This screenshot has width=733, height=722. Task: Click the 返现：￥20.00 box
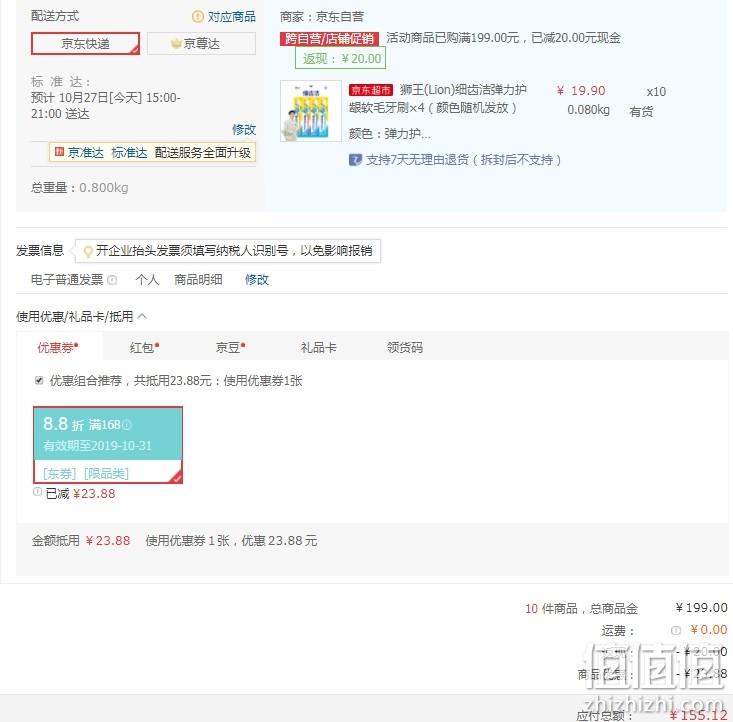340,58
